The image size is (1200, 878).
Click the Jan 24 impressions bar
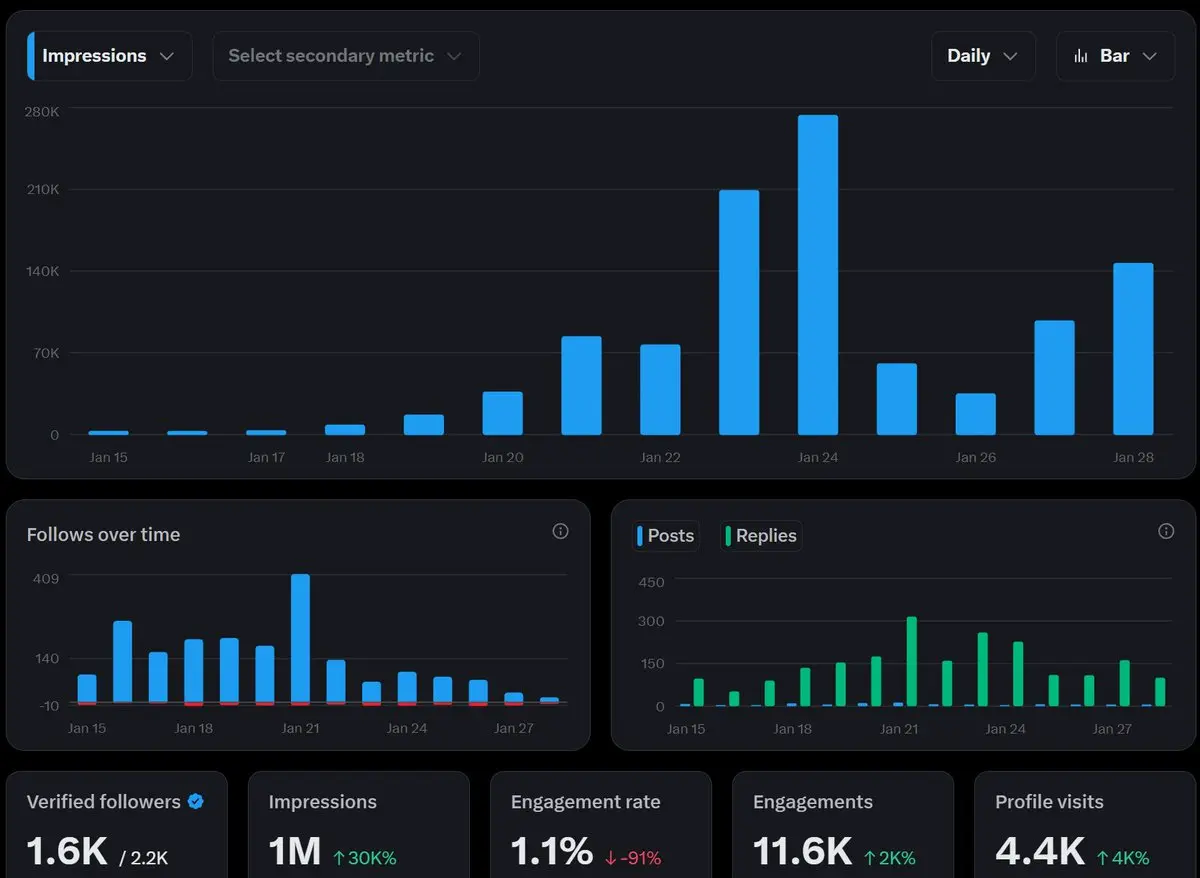point(818,275)
